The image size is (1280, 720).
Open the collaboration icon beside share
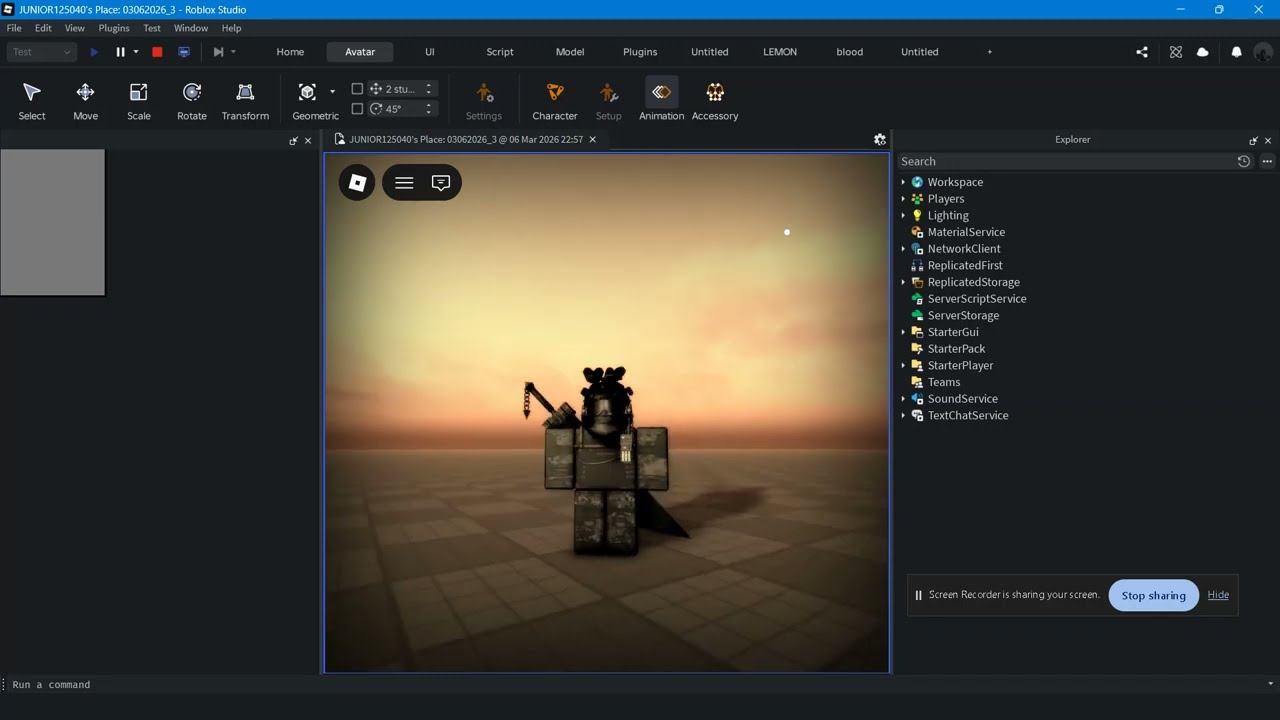[1176, 52]
